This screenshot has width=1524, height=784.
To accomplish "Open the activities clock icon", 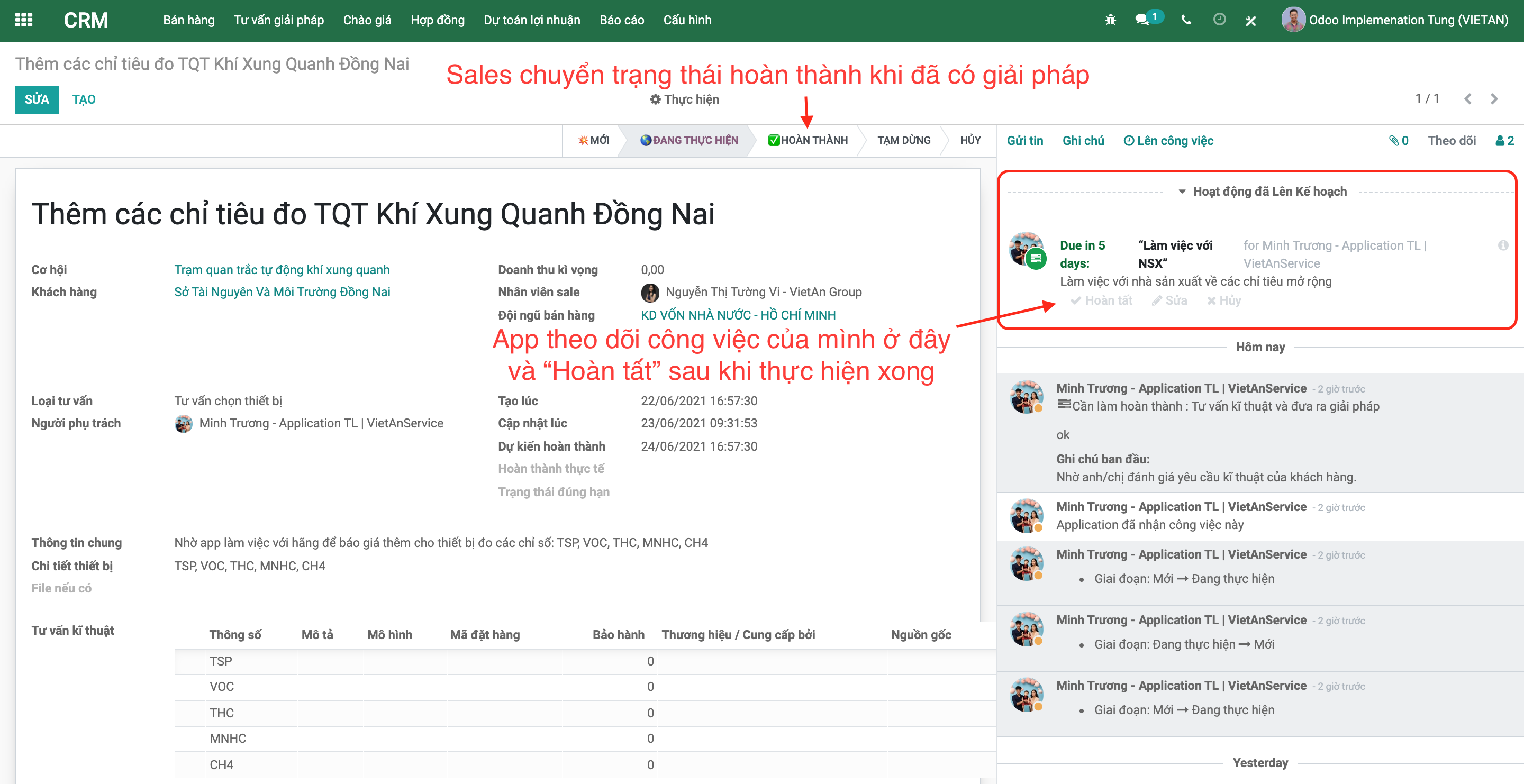I will pyautogui.click(x=1219, y=20).
